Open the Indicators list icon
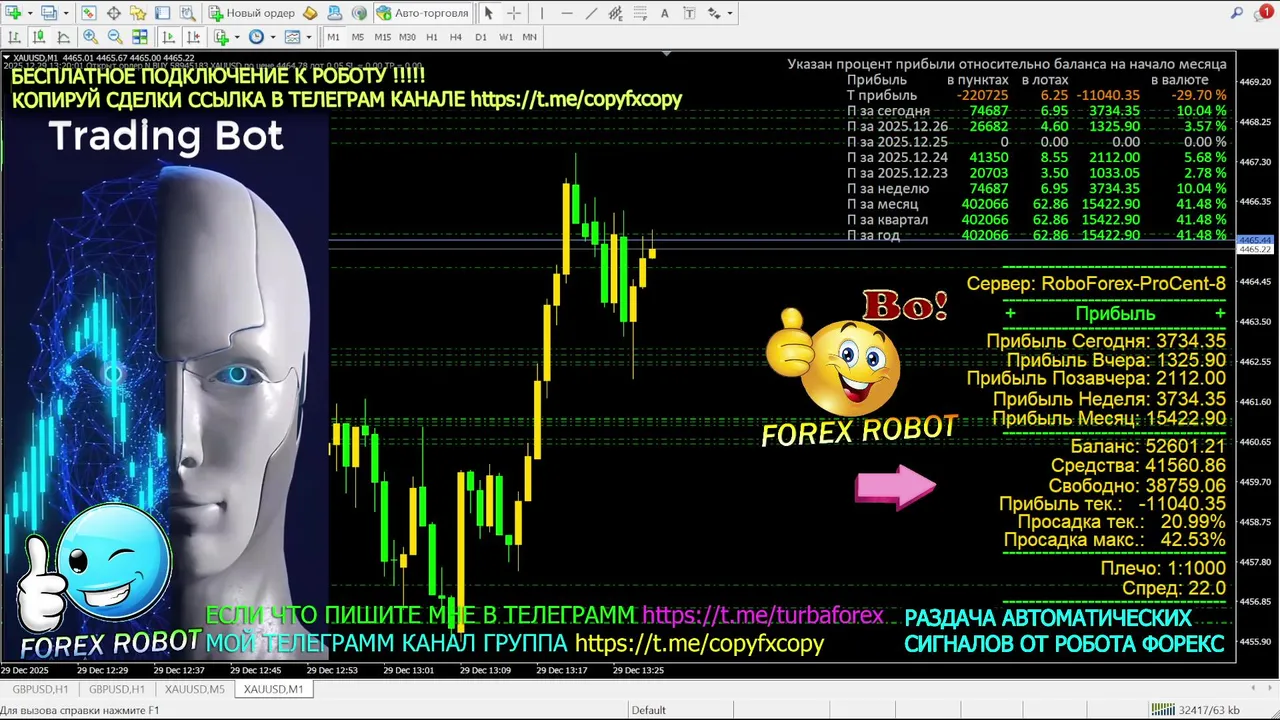 coord(221,37)
